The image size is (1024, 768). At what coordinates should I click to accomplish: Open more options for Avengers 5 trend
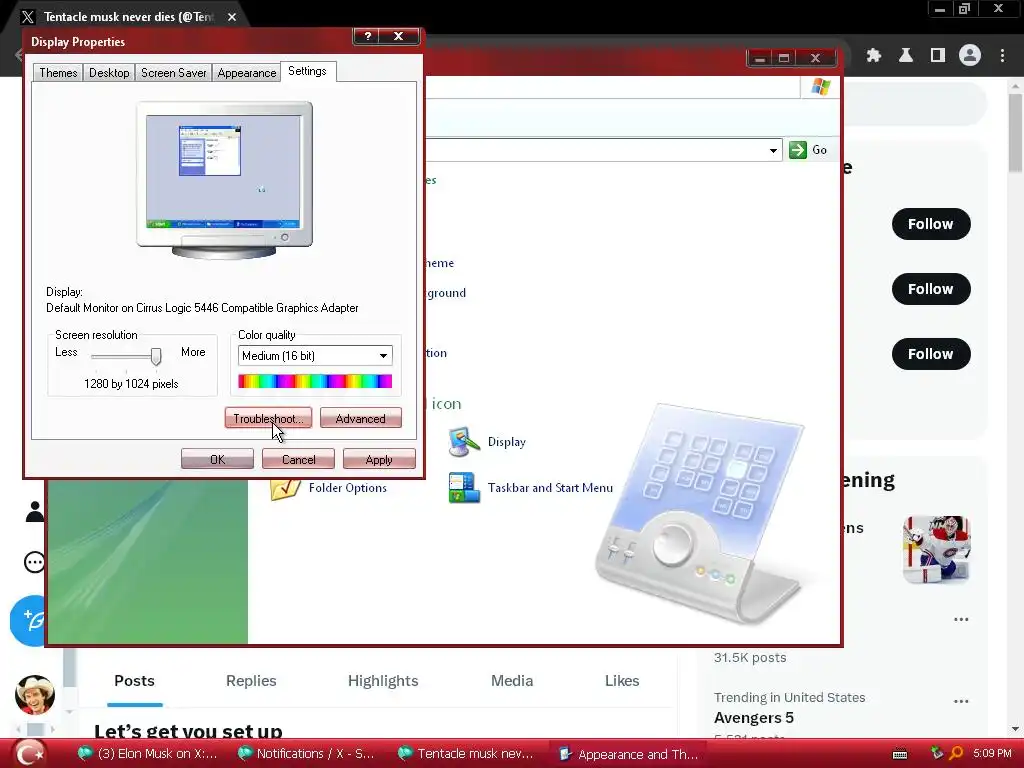[961, 701]
